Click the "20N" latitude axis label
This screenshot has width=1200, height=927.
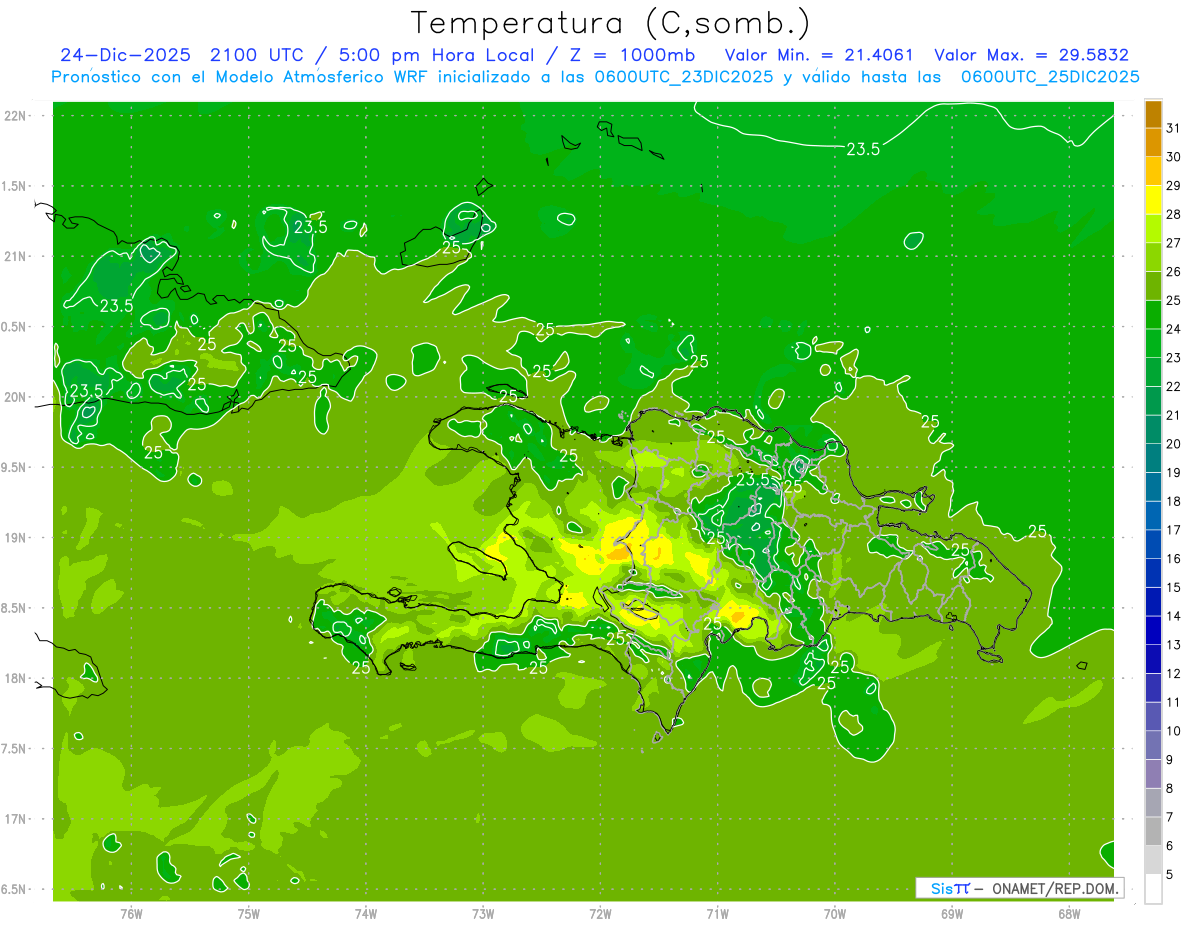tap(16, 397)
